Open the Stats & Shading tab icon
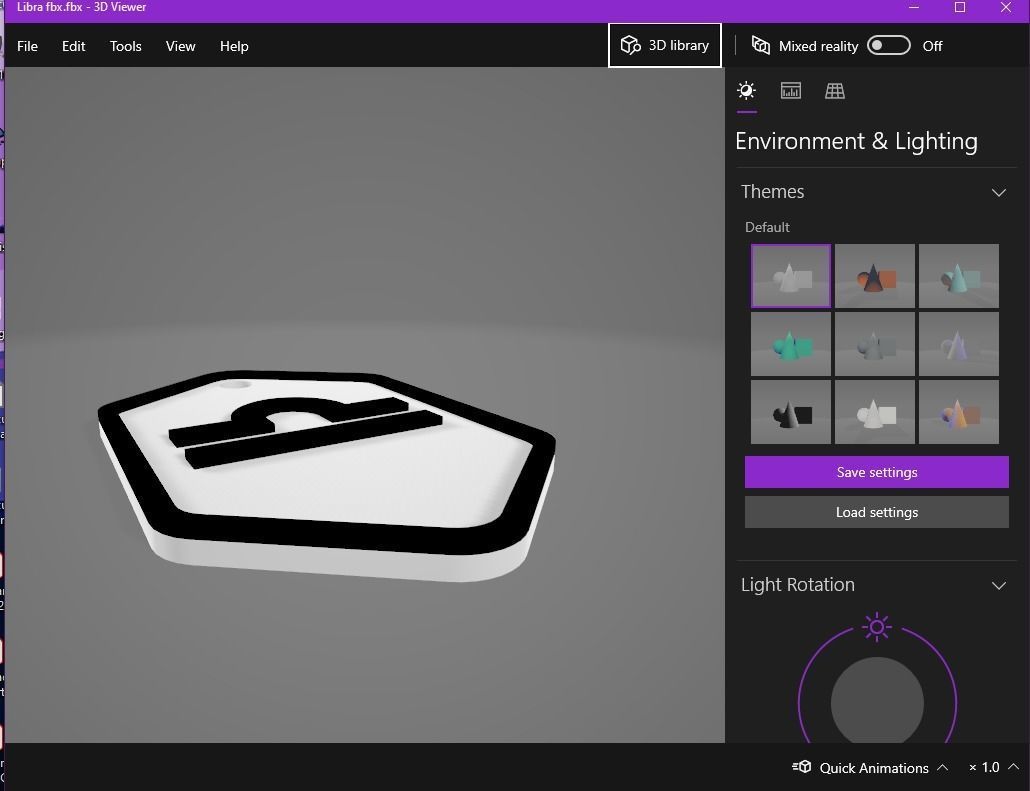 [x=790, y=91]
